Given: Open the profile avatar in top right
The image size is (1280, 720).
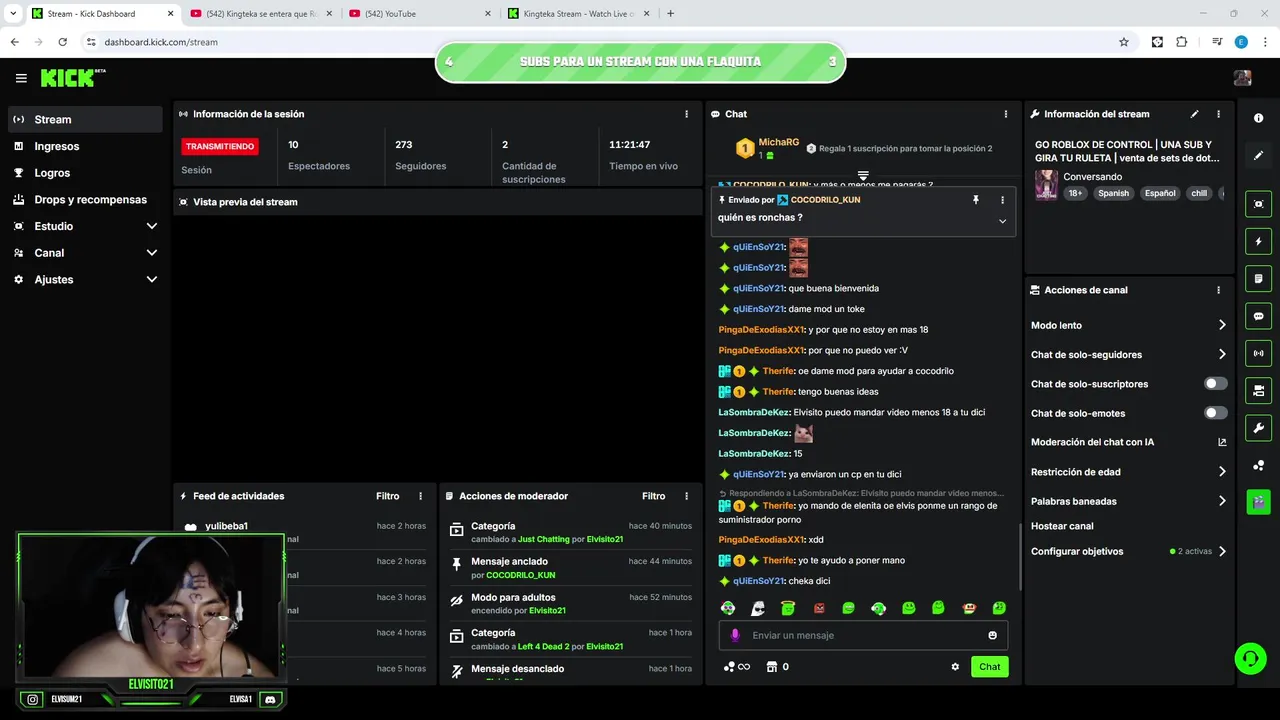Looking at the screenshot, I should [x=1242, y=78].
